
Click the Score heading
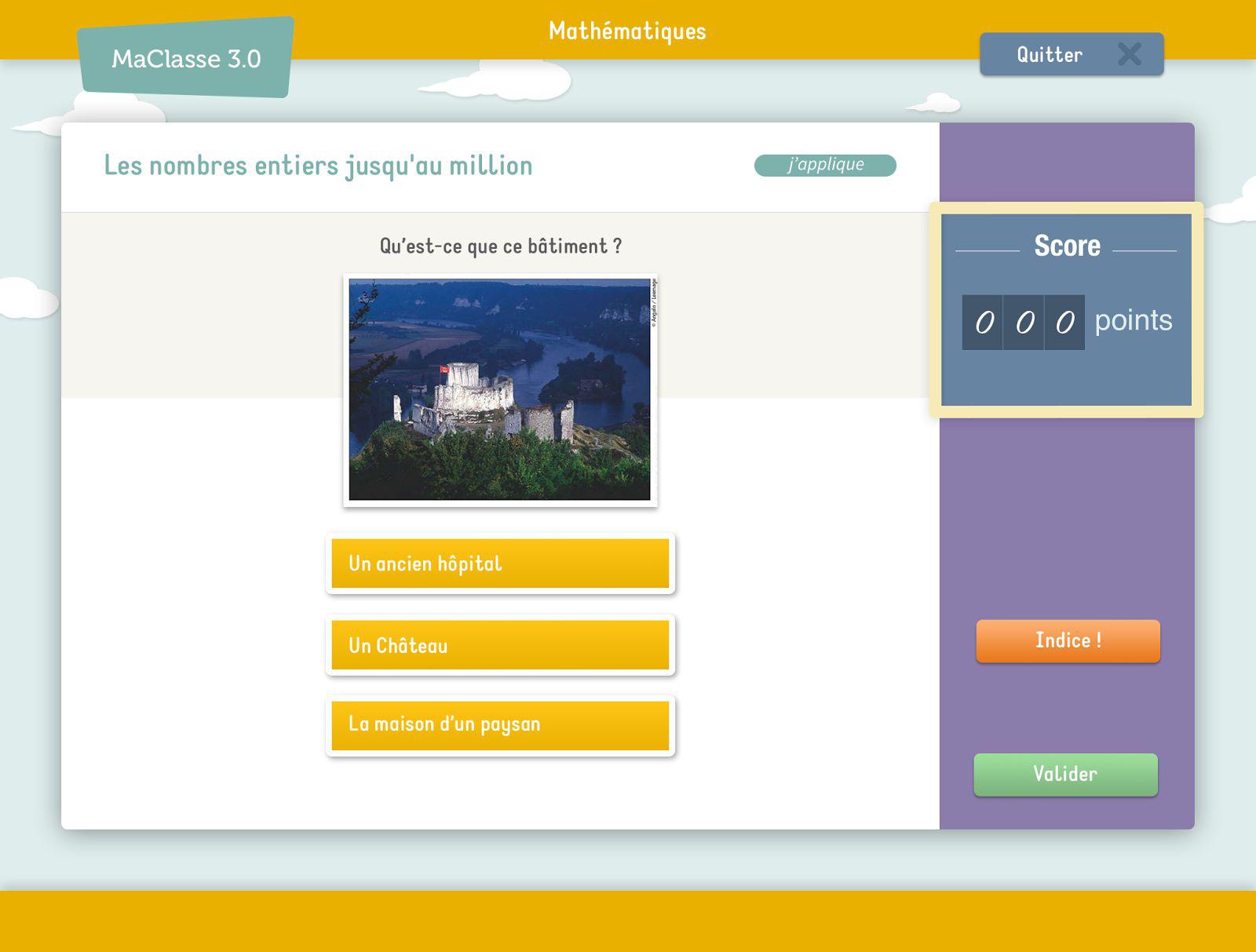[x=1067, y=246]
